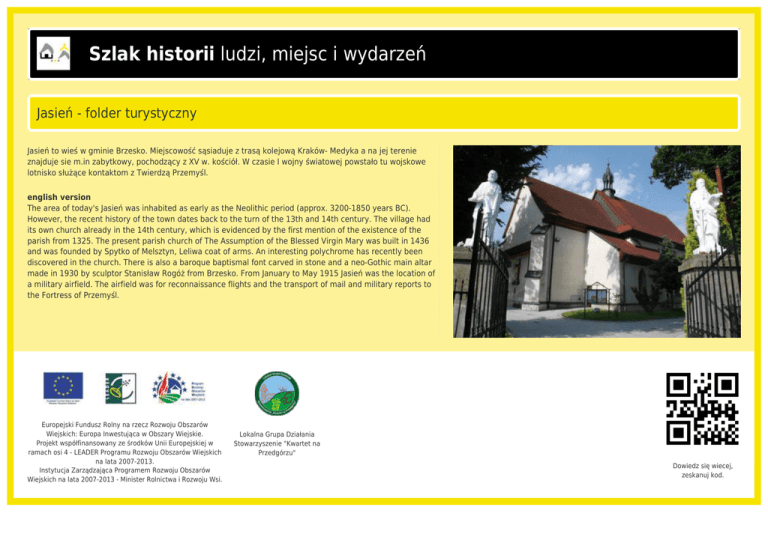Open the church photograph
Viewport: 768px width, 543px height.
point(596,240)
